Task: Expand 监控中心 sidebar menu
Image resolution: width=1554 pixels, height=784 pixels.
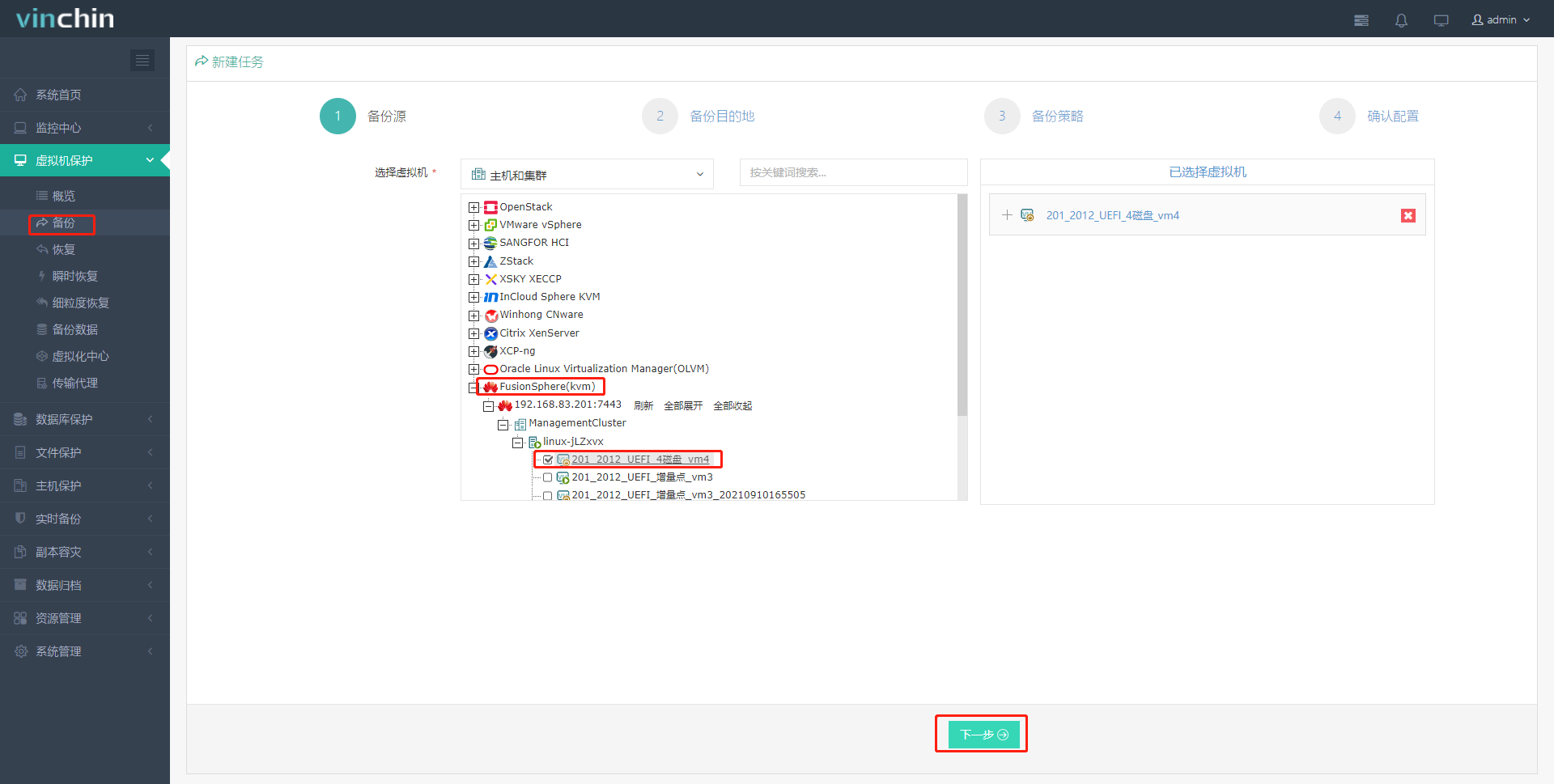Action: [85, 128]
